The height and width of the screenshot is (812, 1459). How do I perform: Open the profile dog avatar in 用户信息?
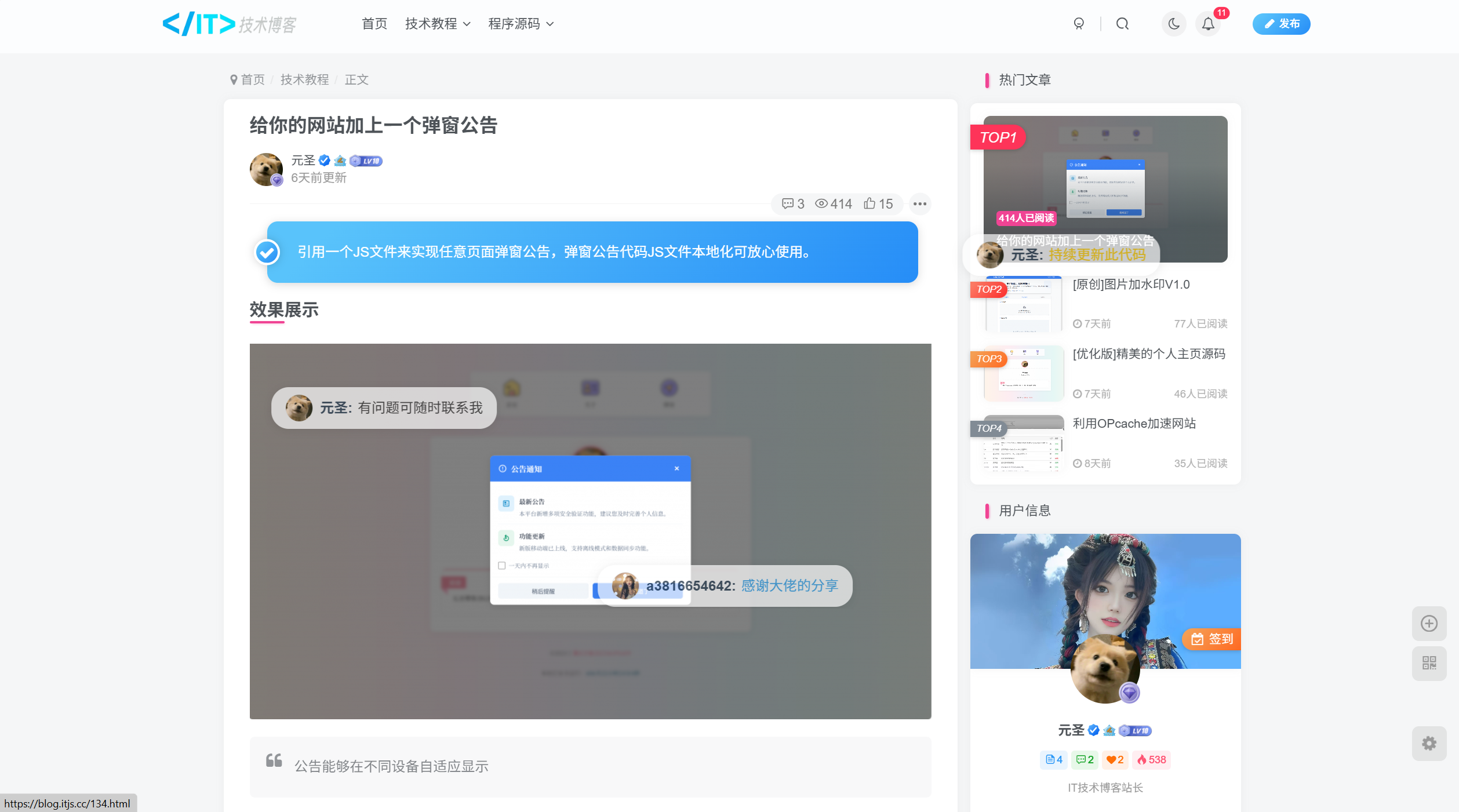pos(1105,669)
